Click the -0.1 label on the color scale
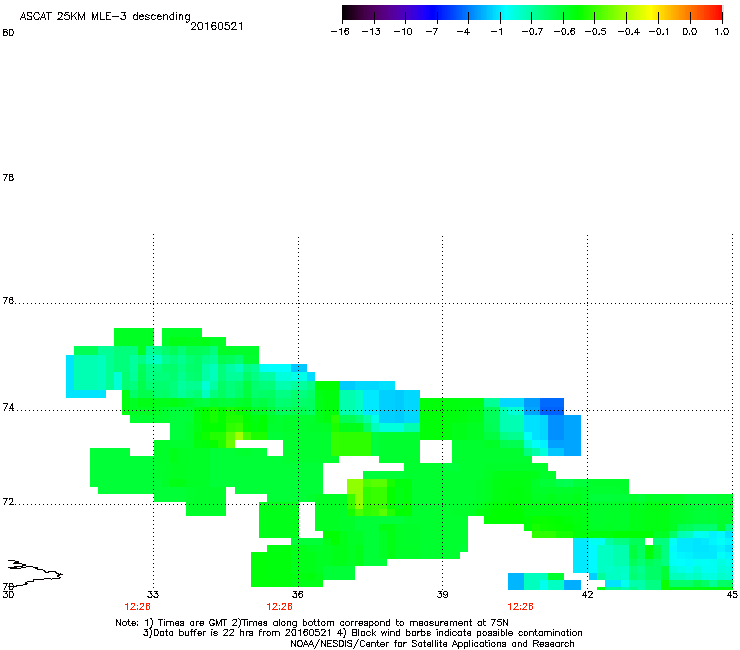 point(659,32)
